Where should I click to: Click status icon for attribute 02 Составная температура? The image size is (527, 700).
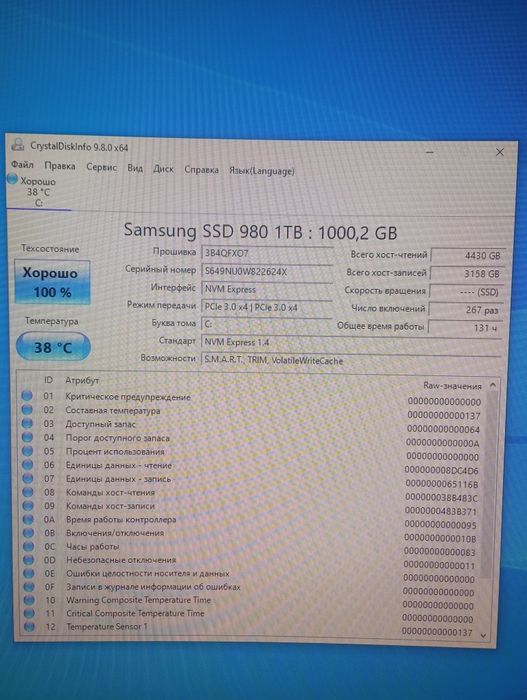click(x=27, y=409)
